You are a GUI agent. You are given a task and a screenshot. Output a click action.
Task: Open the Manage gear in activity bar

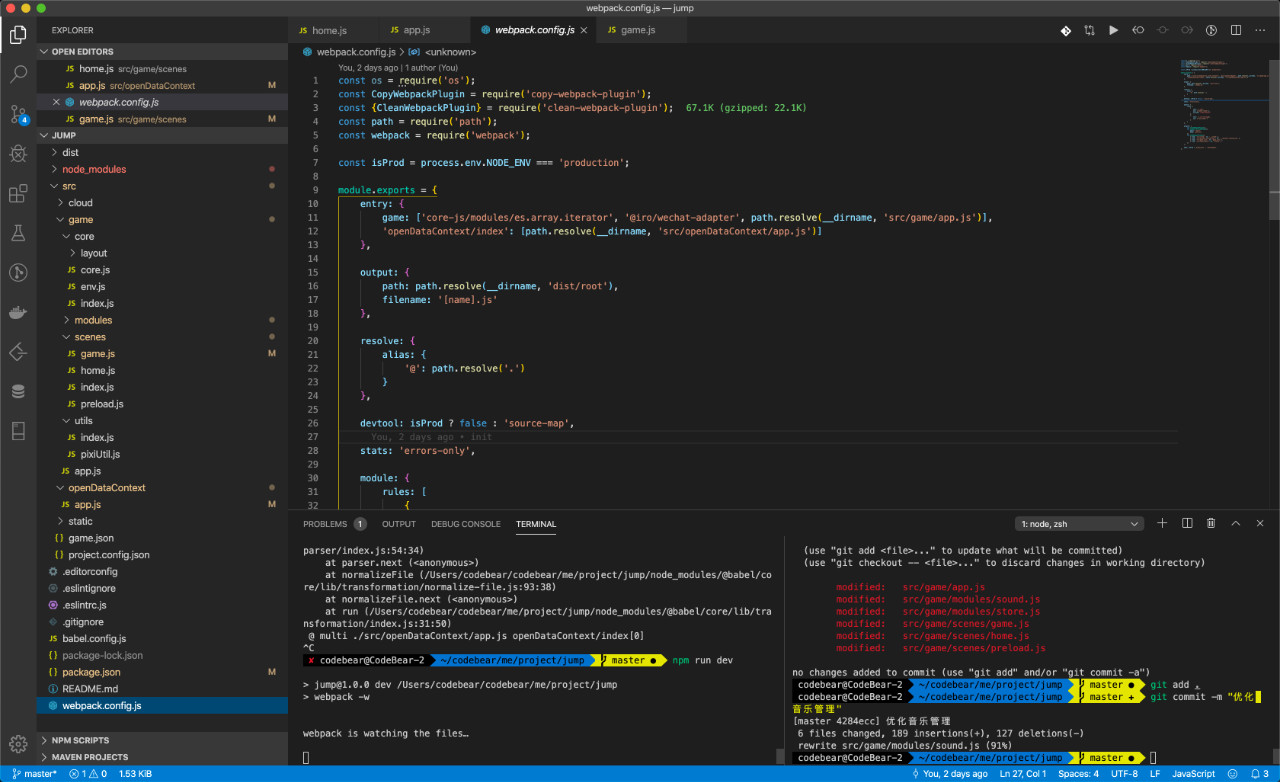pyautogui.click(x=18, y=744)
